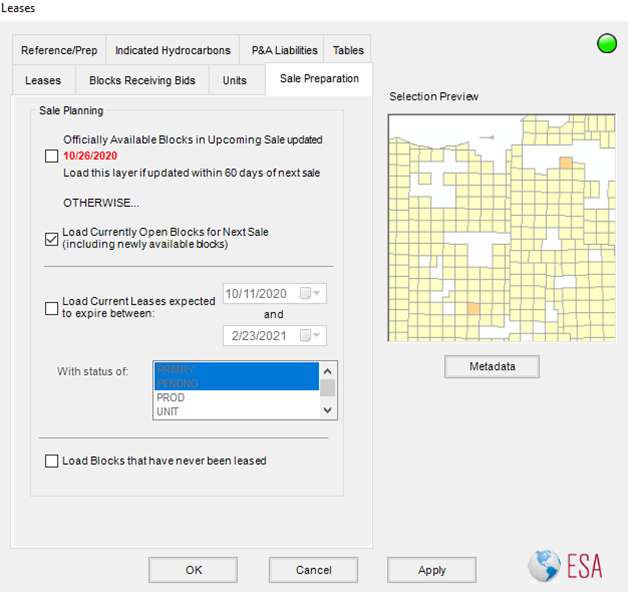This screenshot has height=592, width=628.
Task: Open the Indicated Hydrocarbons tab
Action: pyautogui.click(x=172, y=50)
